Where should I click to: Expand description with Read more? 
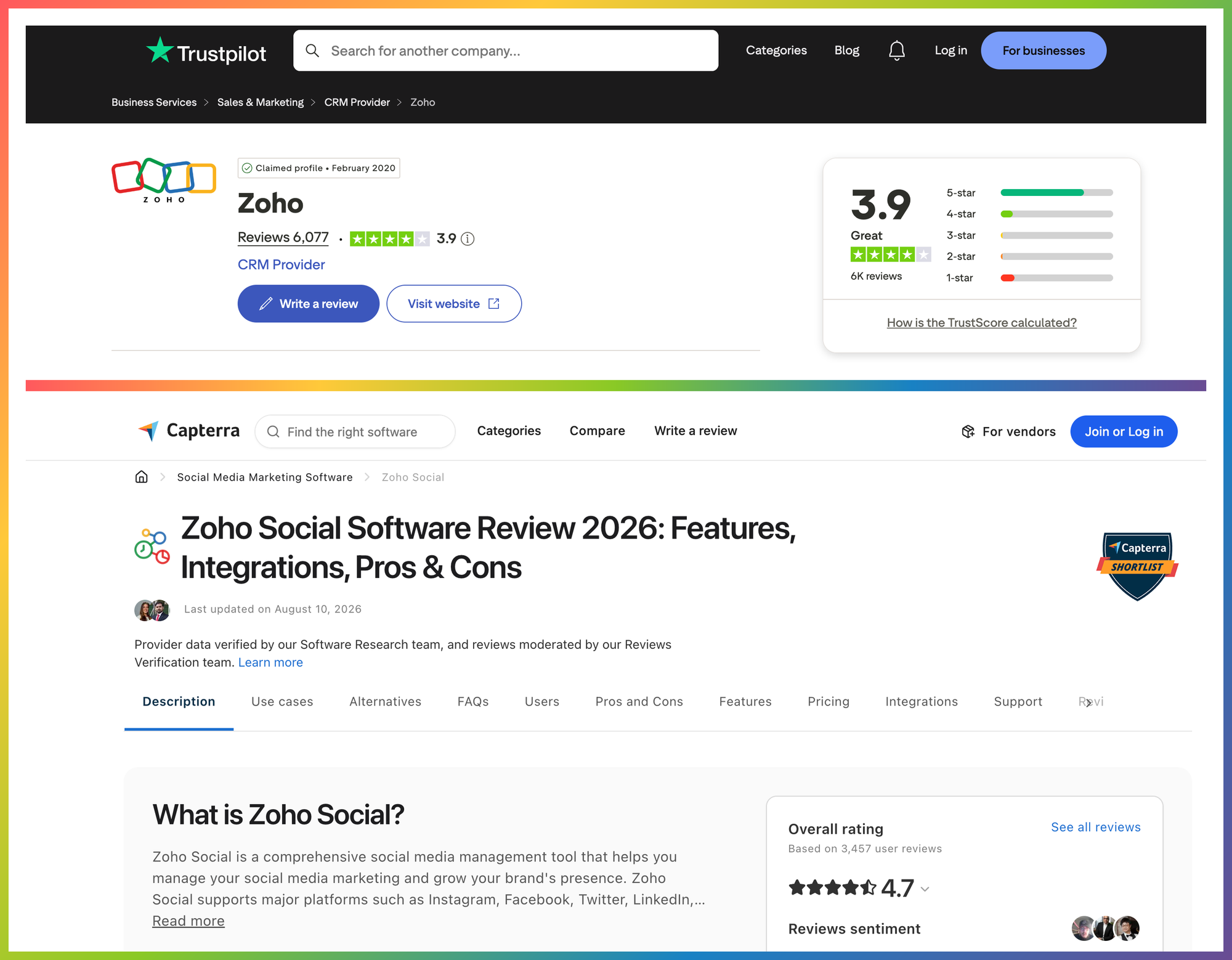point(188,921)
